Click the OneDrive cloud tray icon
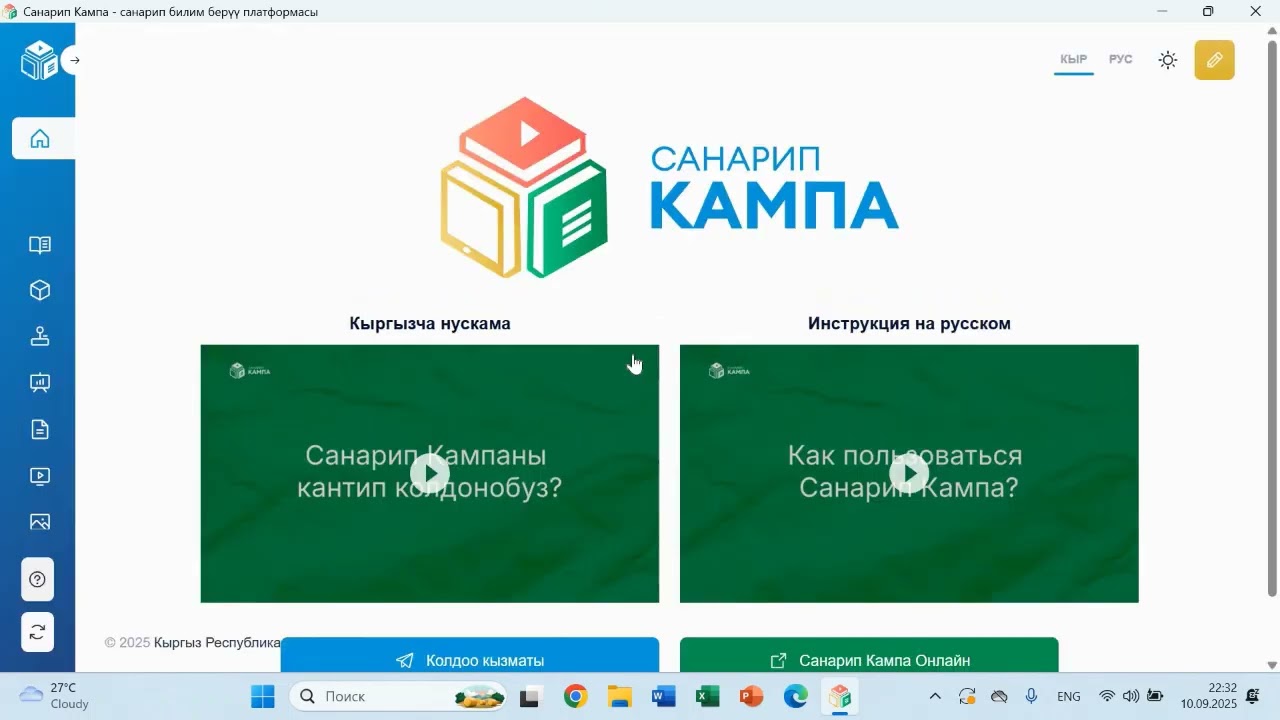Screen dimensions: 1280x720 tap(999, 696)
